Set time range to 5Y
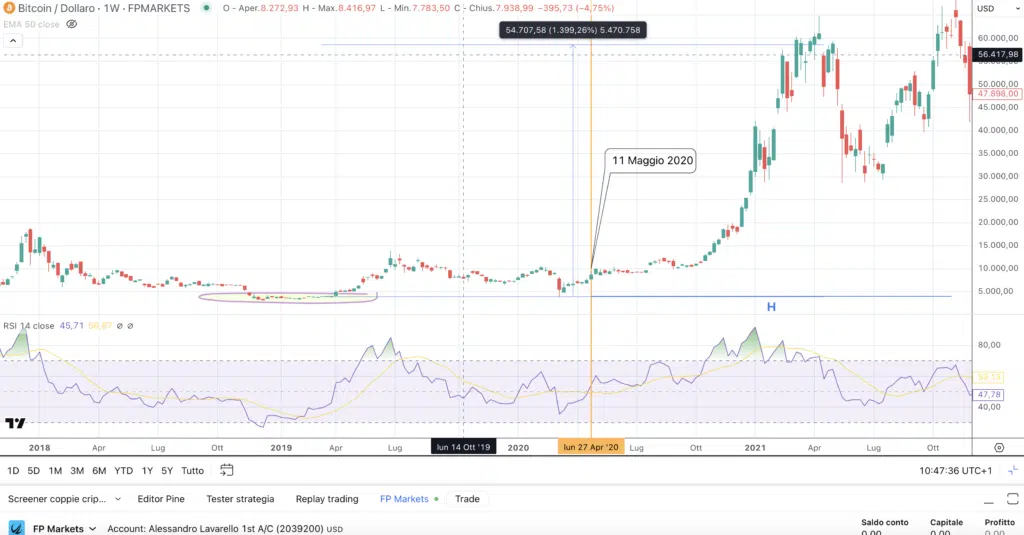1024x535 pixels. [x=167, y=470]
